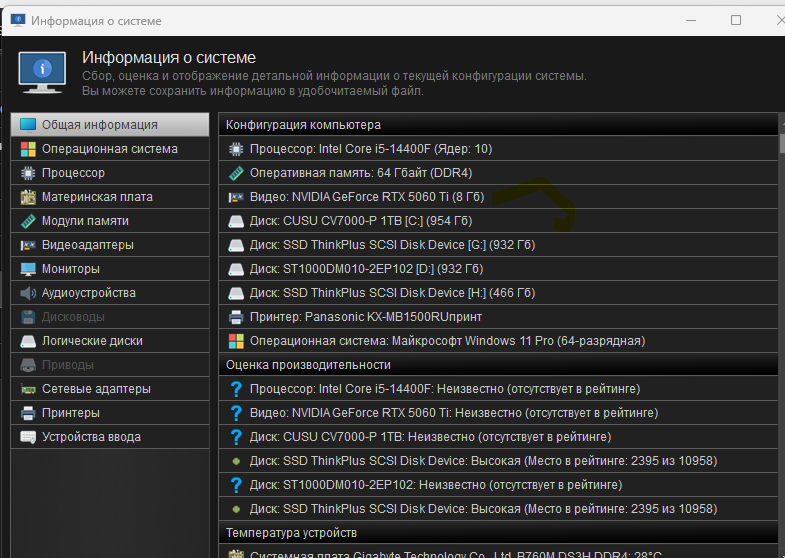The height and width of the screenshot is (558, 785).
Task: Open the Общая информация section
Action: click(x=110, y=125)
